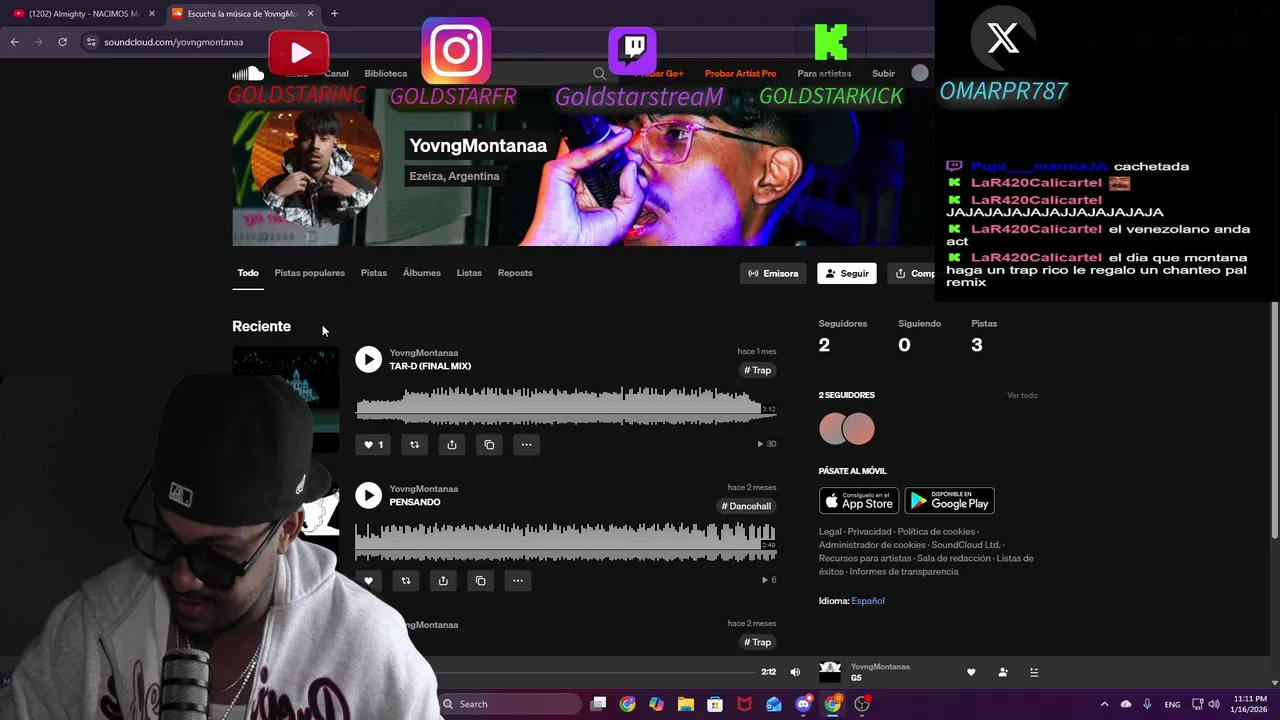Copy link of the PENSANDO track
Image resolution: width=1280 pixels, height=720 pixels.
tap(480, 580)
